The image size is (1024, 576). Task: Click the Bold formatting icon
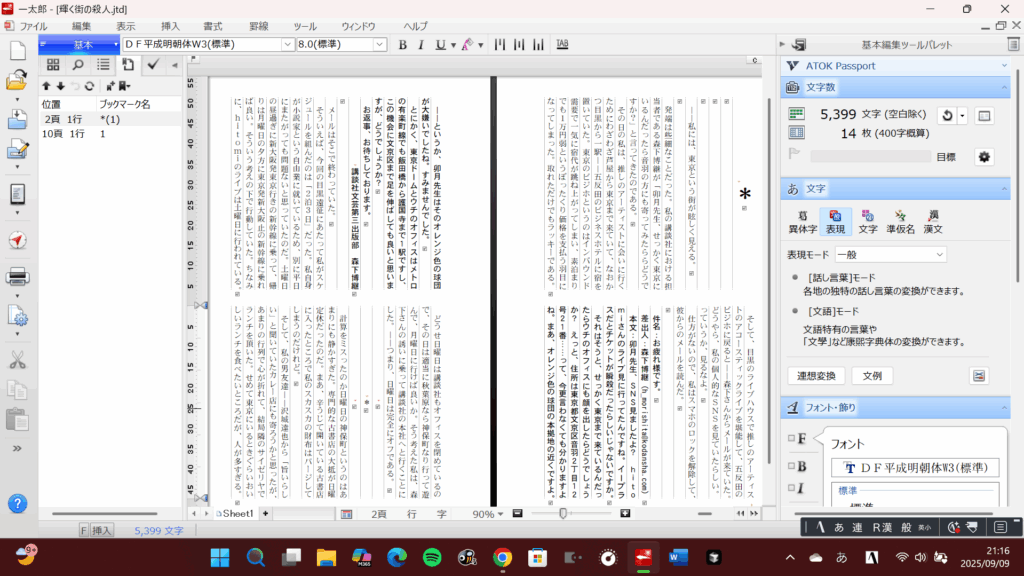pyautogui.click(x=403, y=45)
